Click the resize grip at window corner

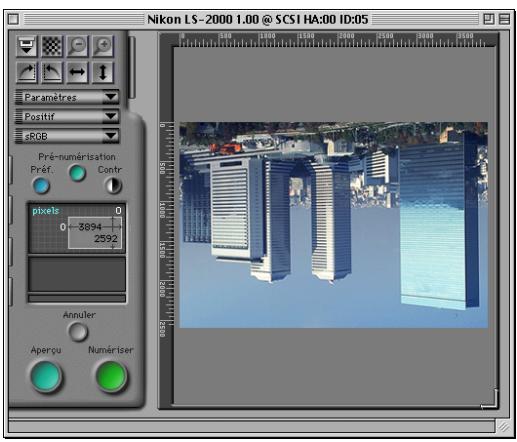pos(503,427)
